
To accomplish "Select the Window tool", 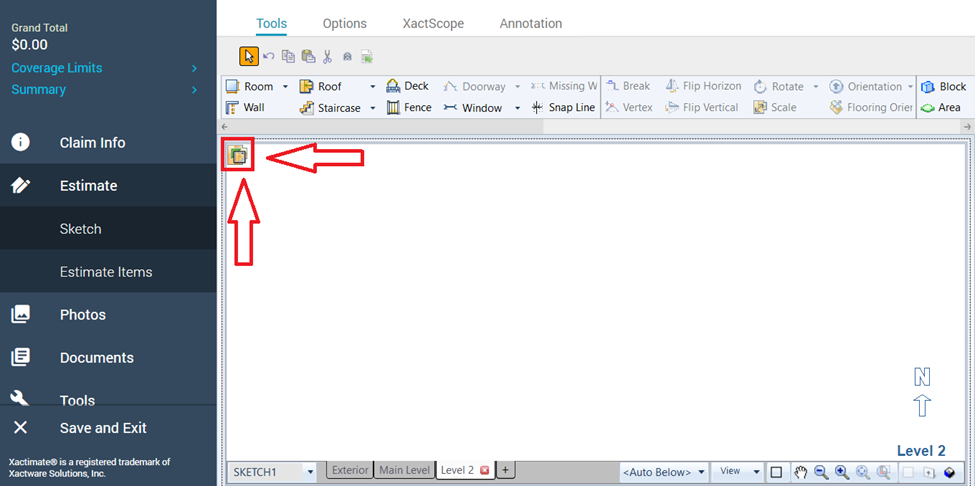I will [x=473, y=108].
